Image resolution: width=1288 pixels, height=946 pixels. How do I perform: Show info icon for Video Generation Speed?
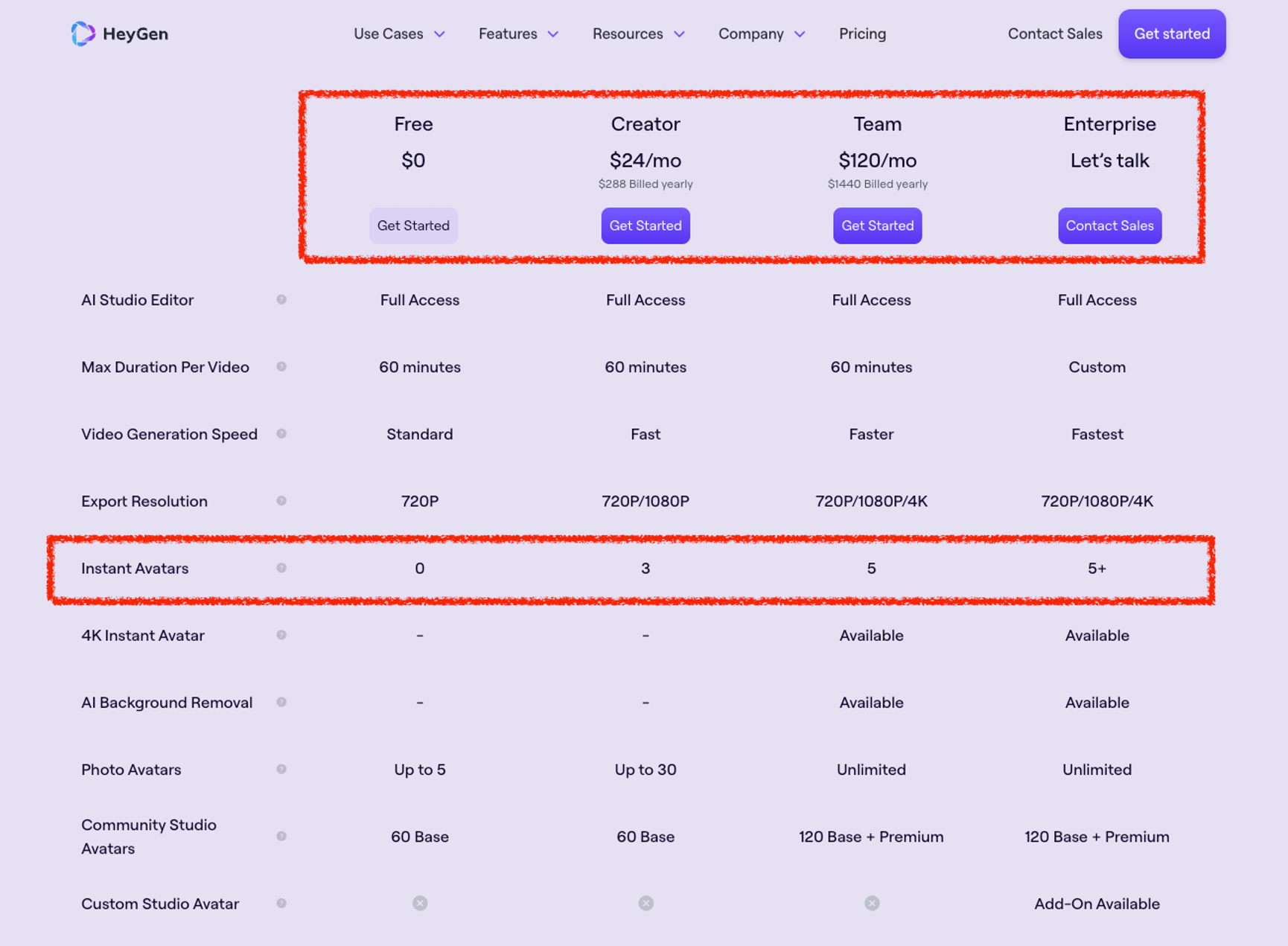tap(281, 433)
